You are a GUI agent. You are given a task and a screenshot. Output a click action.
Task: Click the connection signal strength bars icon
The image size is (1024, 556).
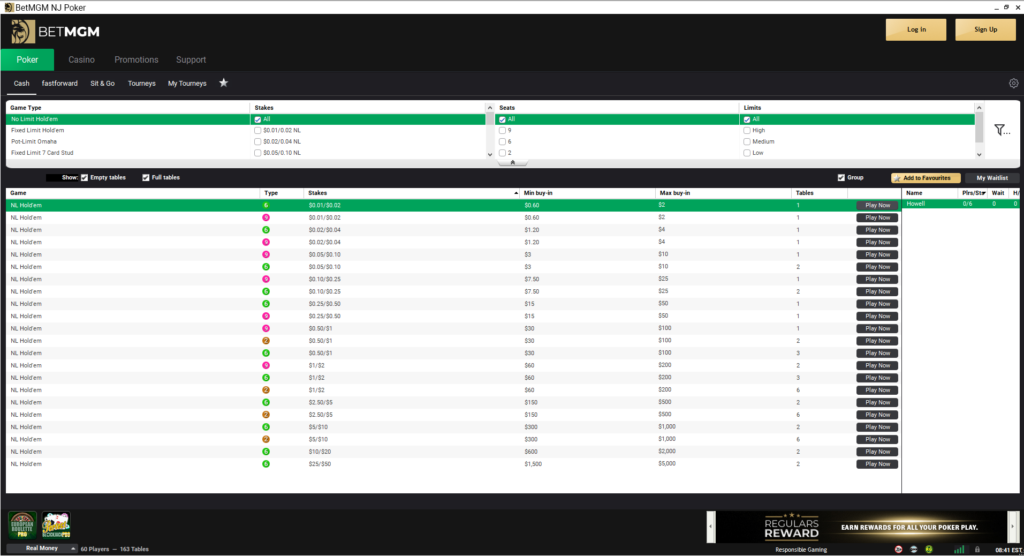point(959,549)
